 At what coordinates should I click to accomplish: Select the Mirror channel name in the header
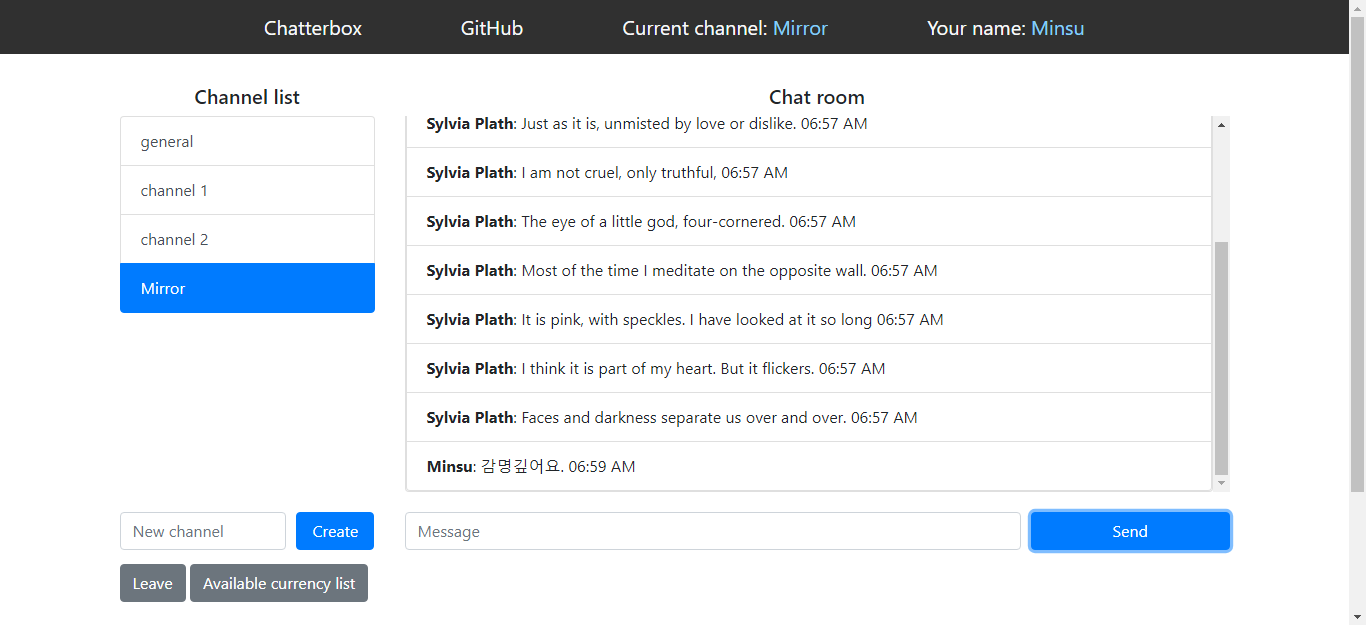[x=799, y=28]
